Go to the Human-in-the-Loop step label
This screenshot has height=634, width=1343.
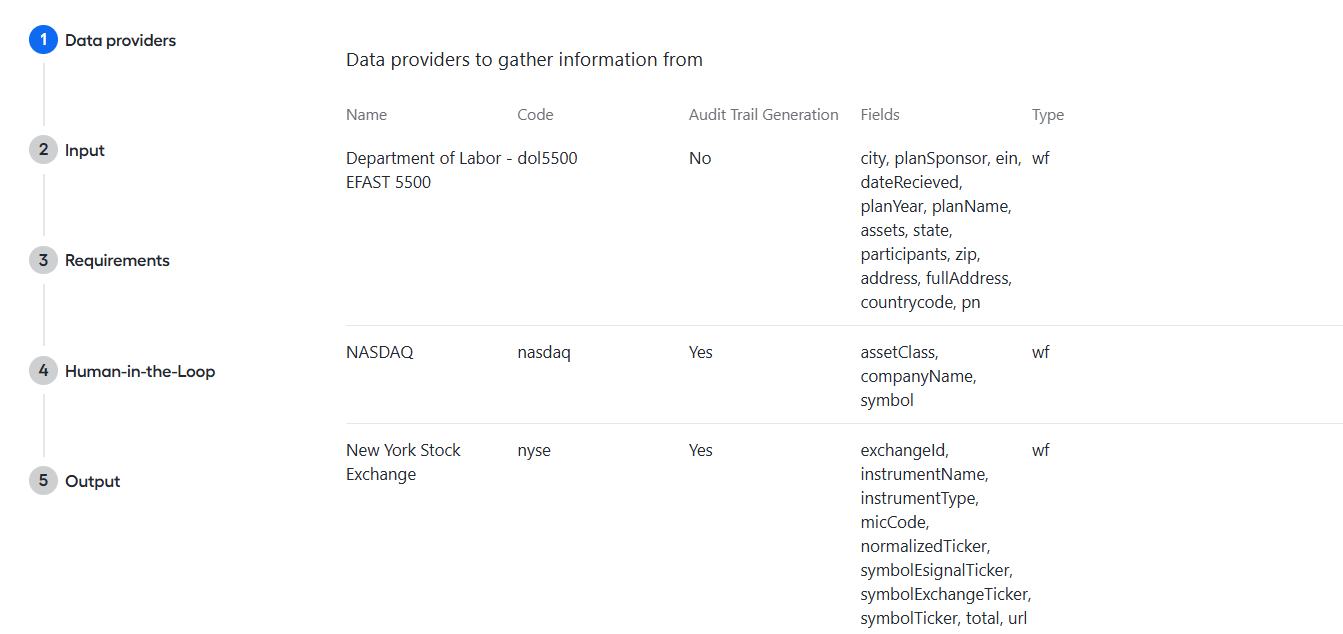point(140,372)
